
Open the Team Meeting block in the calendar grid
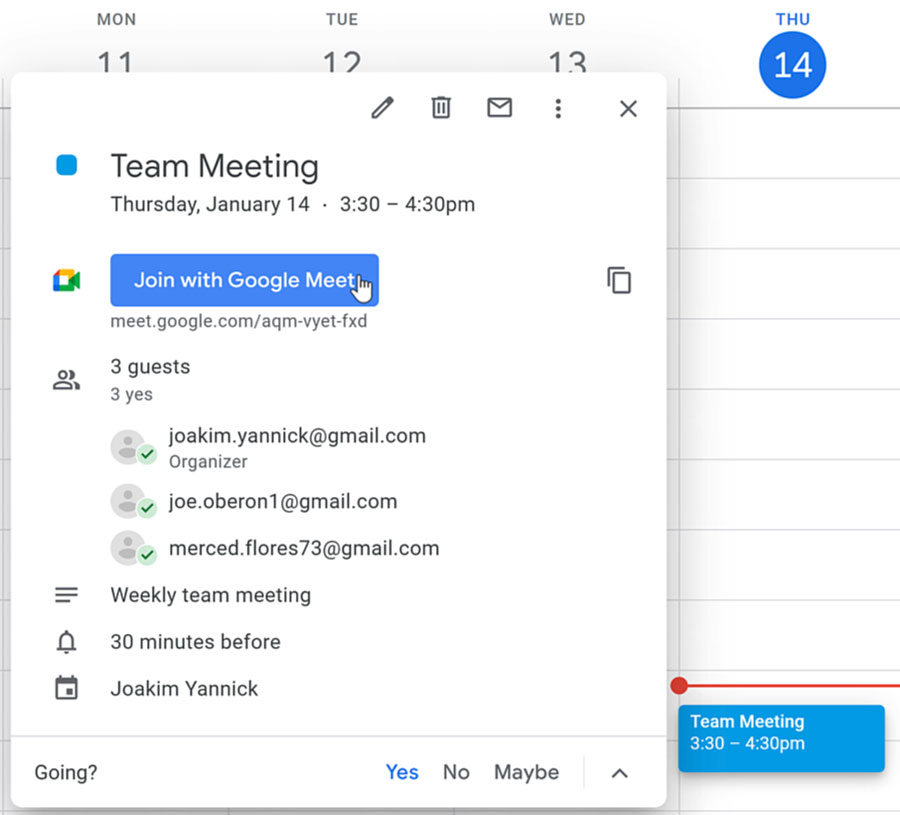pos(781,738)
